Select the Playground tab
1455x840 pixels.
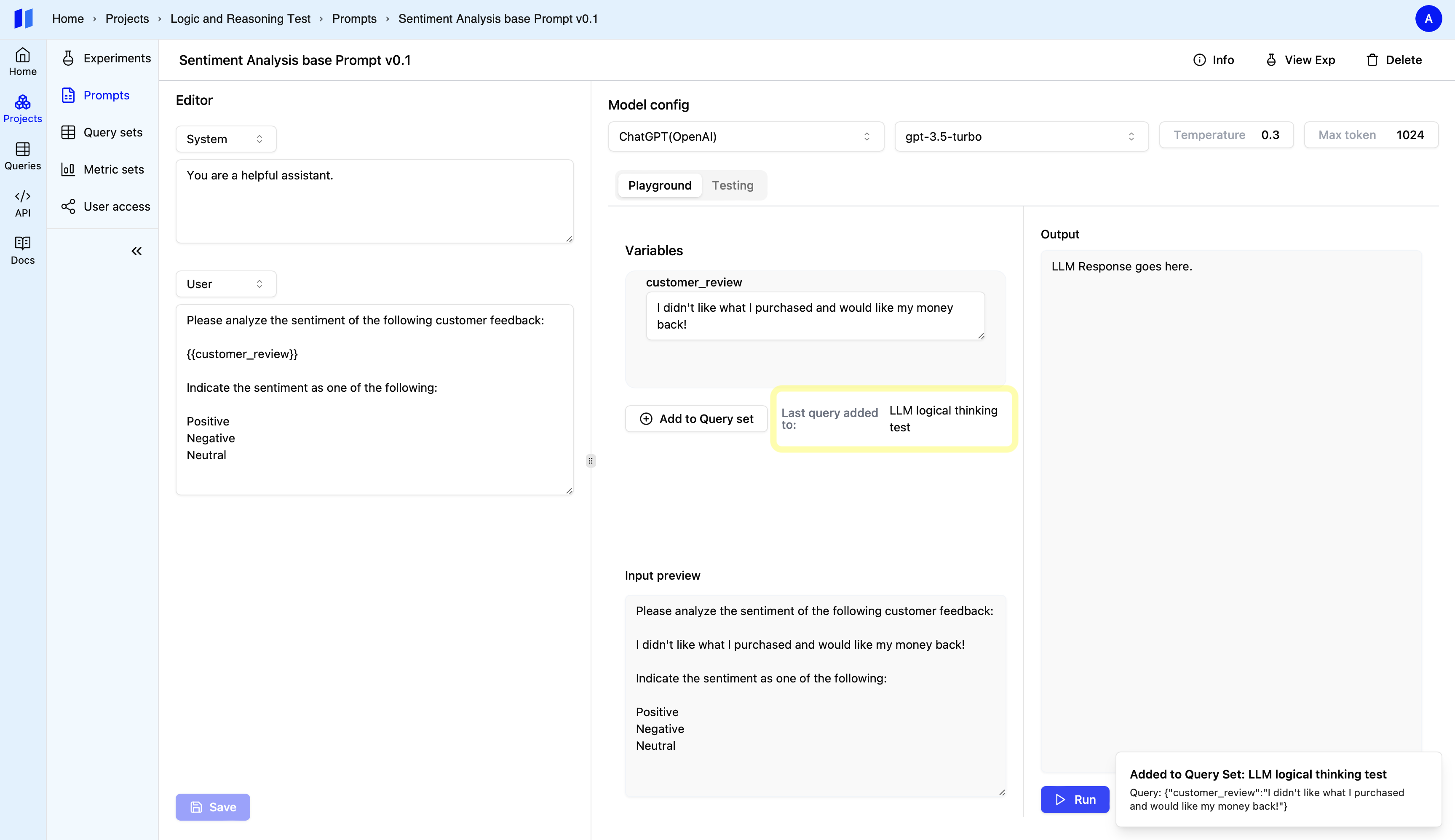point(659,185)
